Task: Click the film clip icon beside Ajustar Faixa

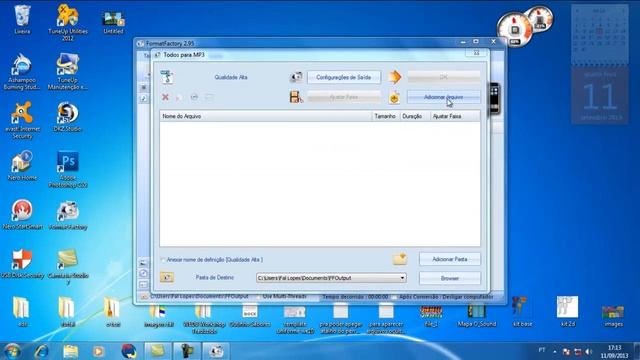Action: (296, 97)
